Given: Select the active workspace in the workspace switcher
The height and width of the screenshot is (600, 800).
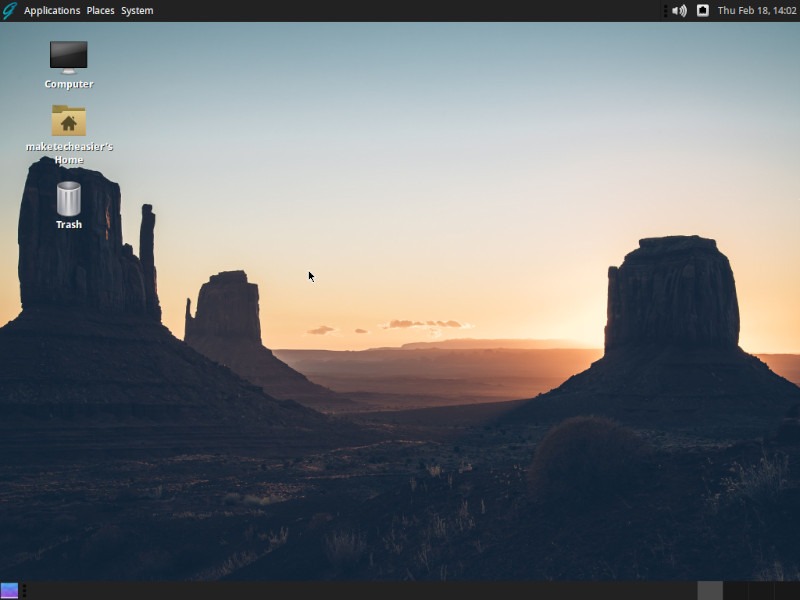Looking at the screenshot, I should (710, 590).
